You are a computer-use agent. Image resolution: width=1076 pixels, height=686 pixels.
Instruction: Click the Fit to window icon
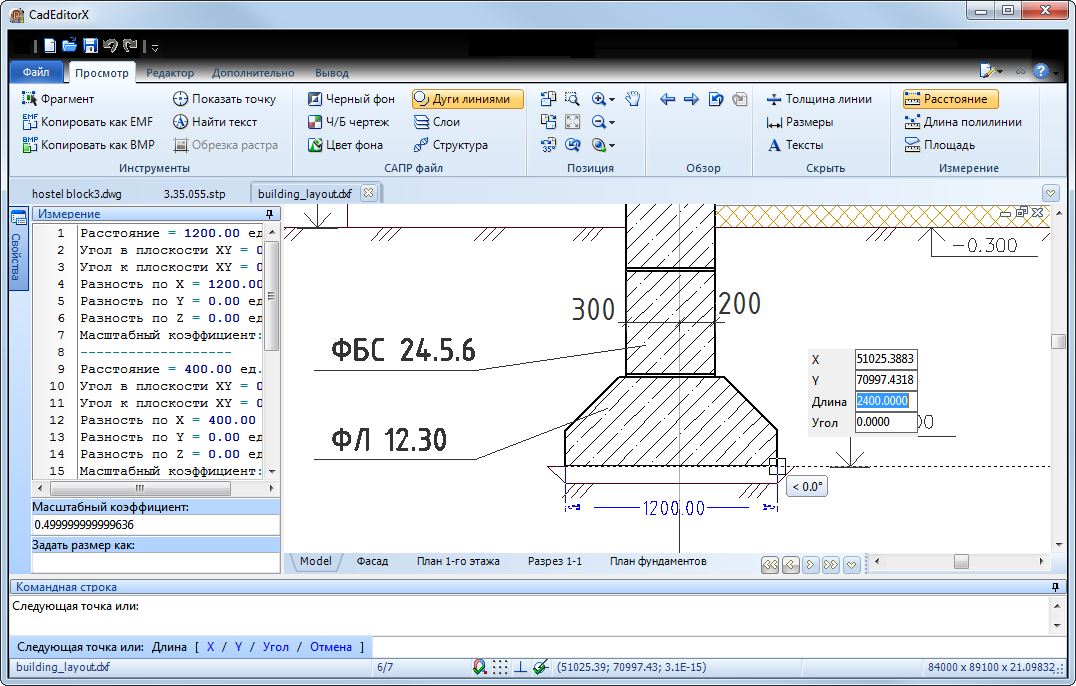(x=572, y=121)
